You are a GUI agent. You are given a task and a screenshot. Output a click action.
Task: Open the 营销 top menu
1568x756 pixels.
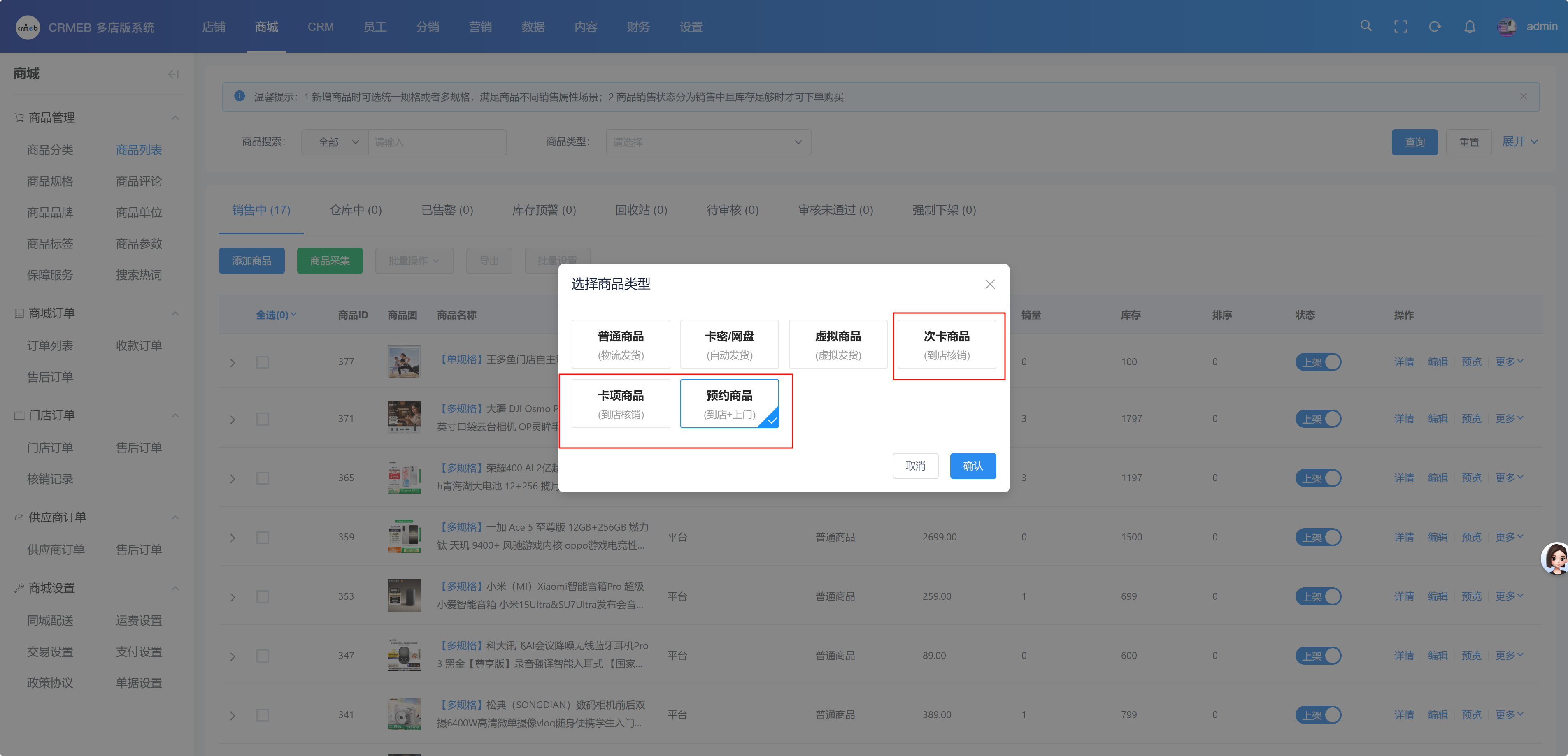click(480, 27)
